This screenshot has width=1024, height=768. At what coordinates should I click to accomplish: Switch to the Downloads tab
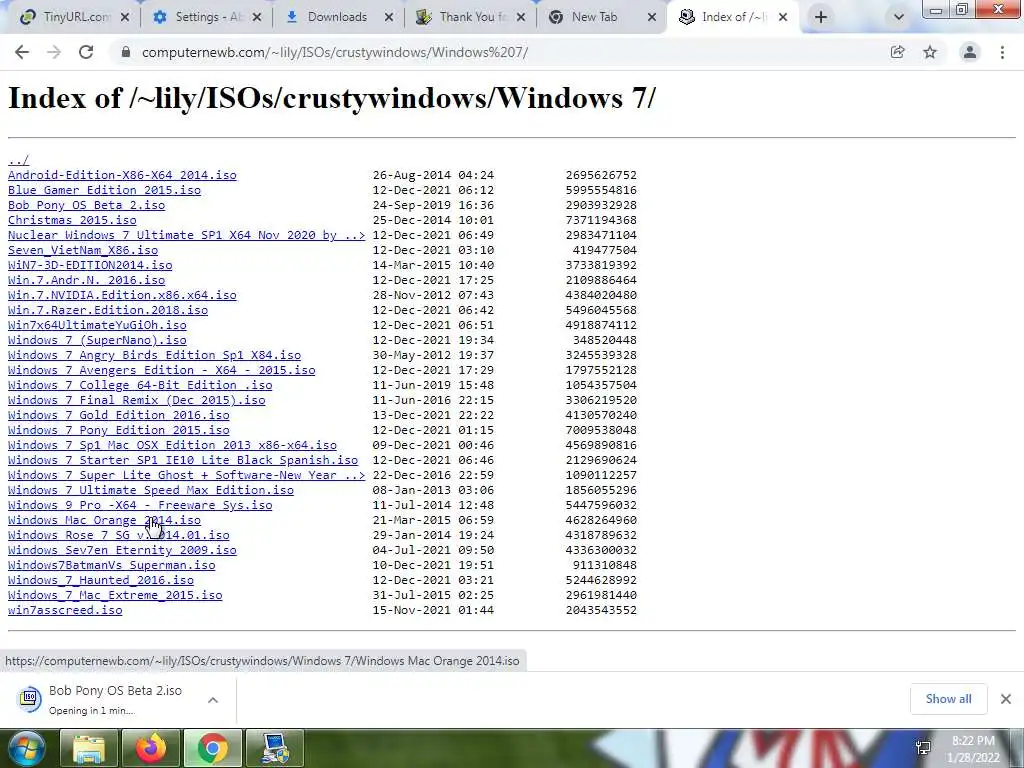pos(330,17)
